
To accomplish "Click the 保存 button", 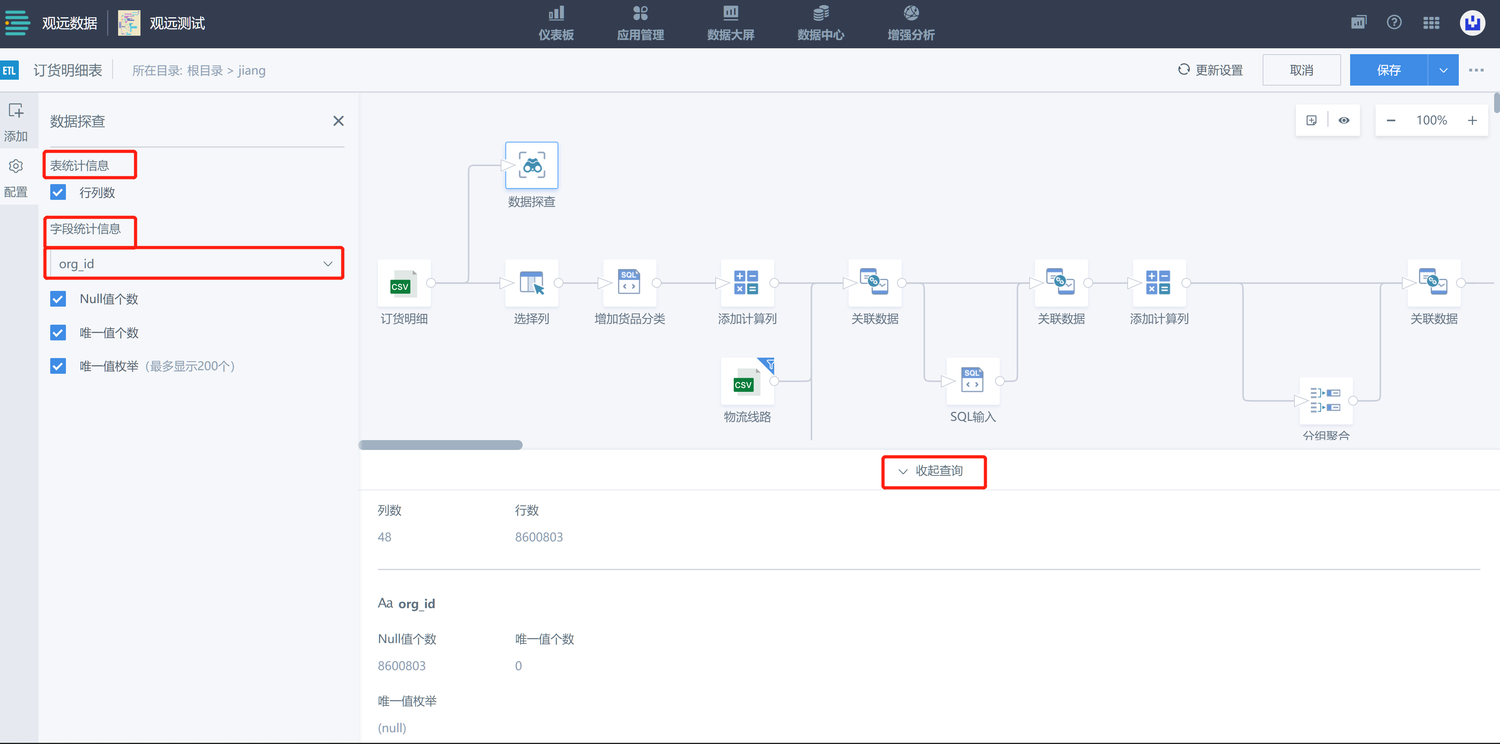I will click(x=1389, y=70).
